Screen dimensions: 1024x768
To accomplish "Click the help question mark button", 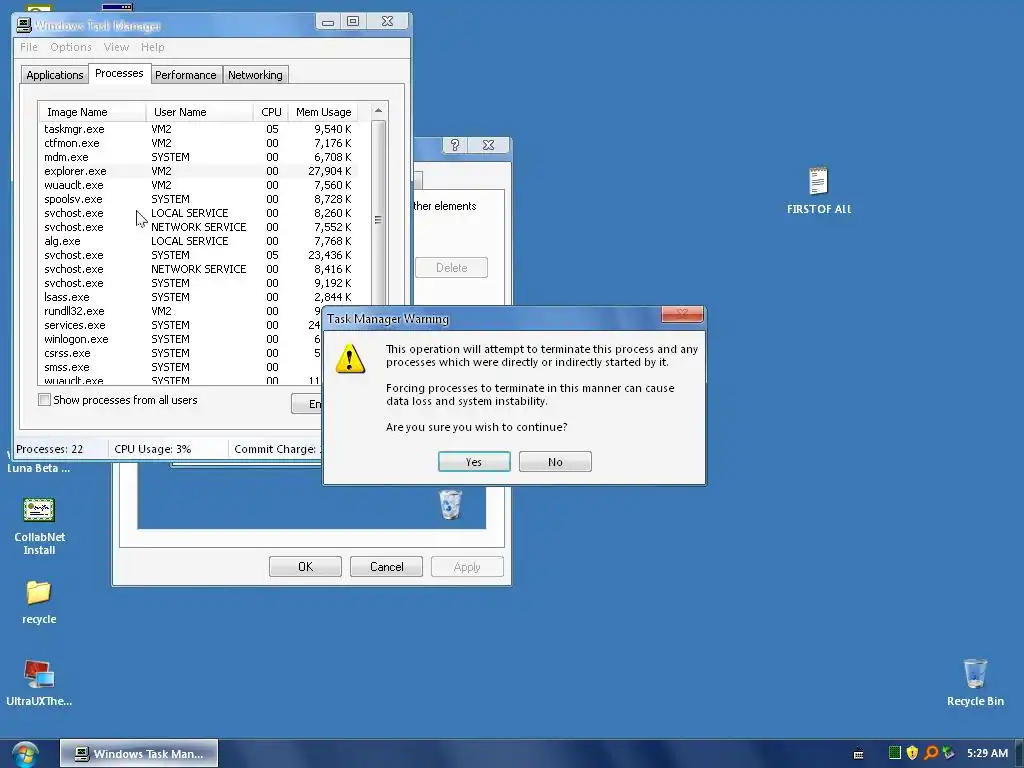I will [x=455, y=145].
